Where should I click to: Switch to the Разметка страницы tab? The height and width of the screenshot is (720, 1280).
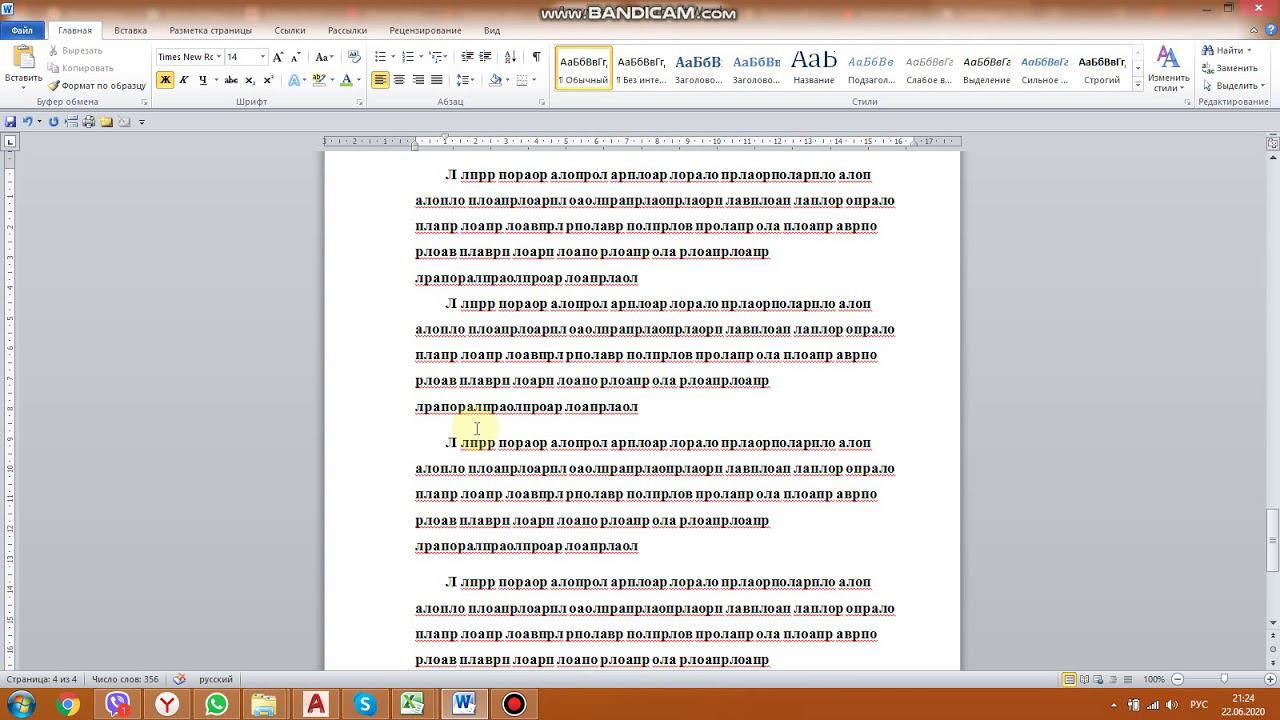click(210, 30)
